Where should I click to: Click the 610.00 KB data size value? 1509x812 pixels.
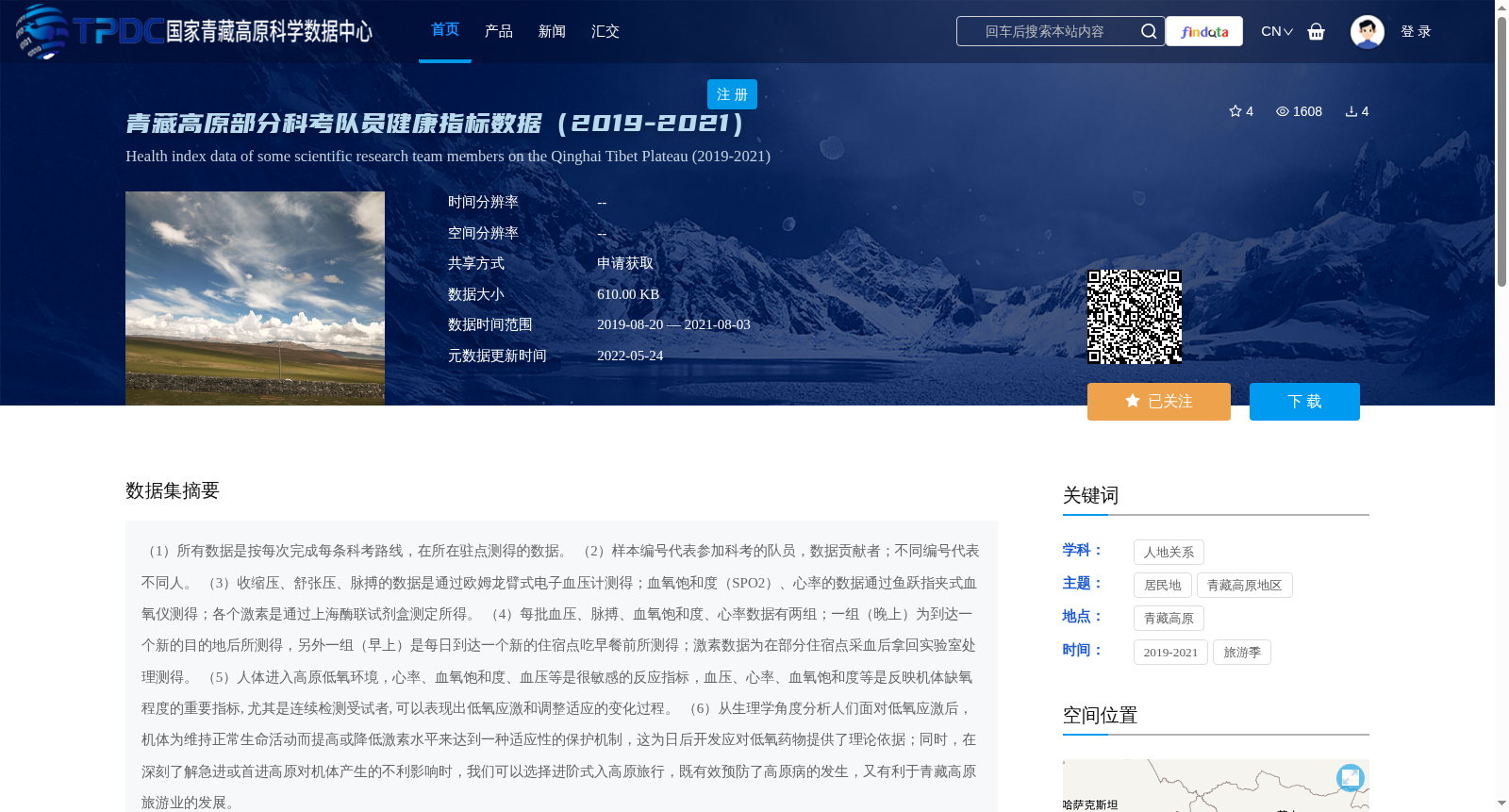point(628,294)
